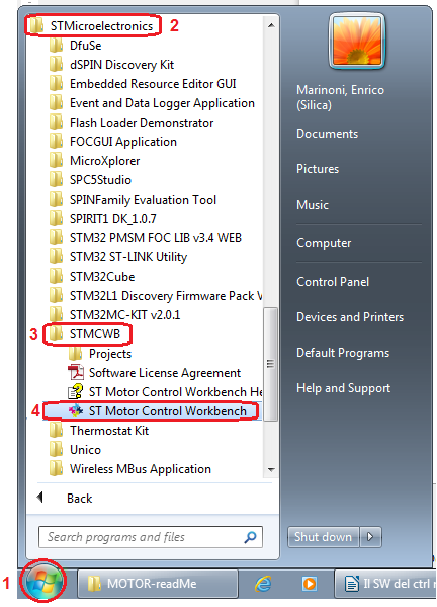Open Computer from the Start menu
The image size is (437, 607).
click(324, 243)
